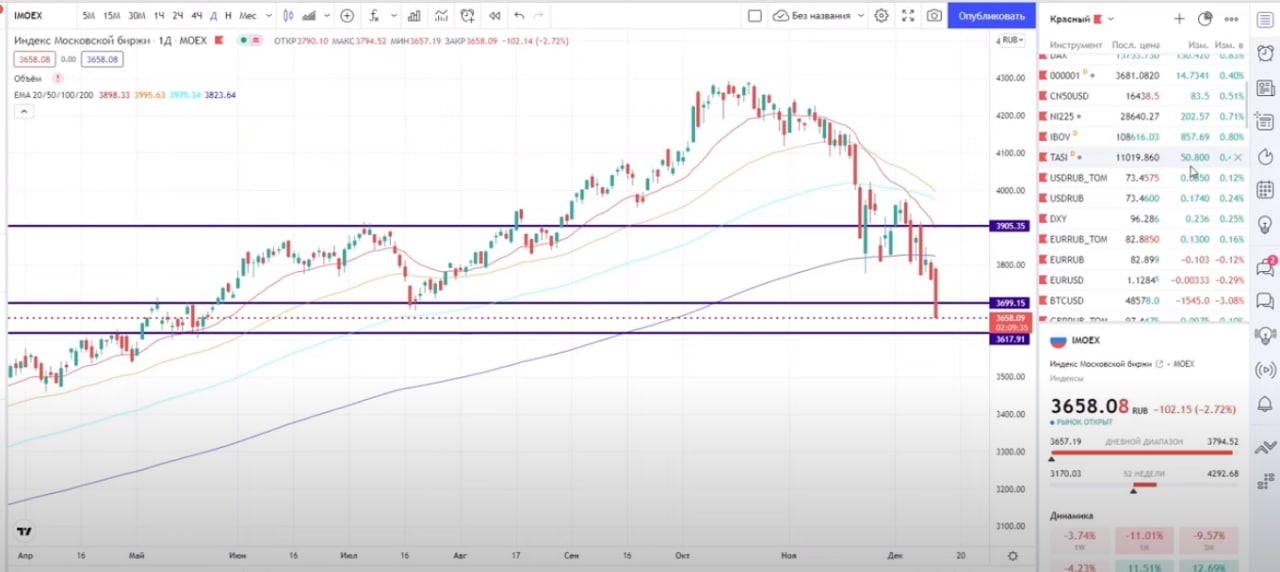Image resolution: width=1280 pixels, height=572 pixels.
Task: Undo the last chart action
Action: point(518,16)
